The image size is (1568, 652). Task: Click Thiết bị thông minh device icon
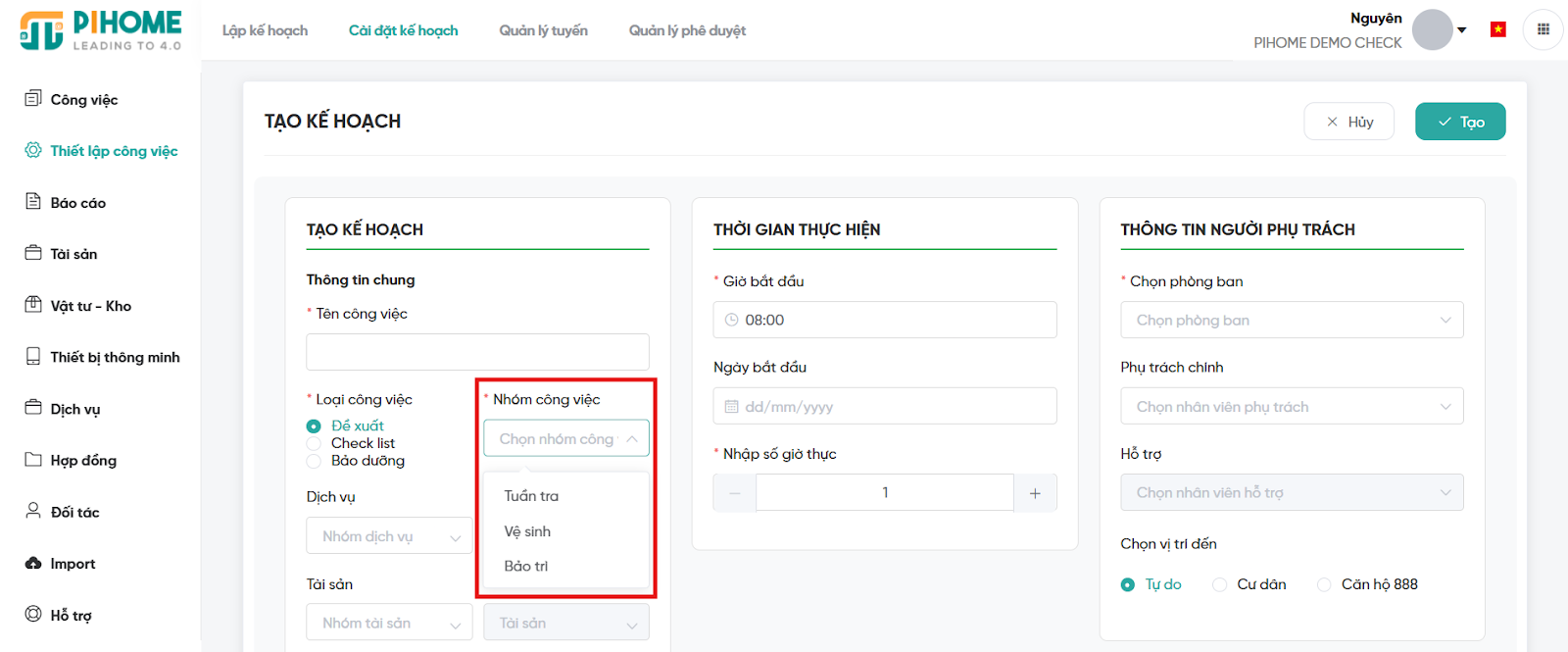pos(33,357)
